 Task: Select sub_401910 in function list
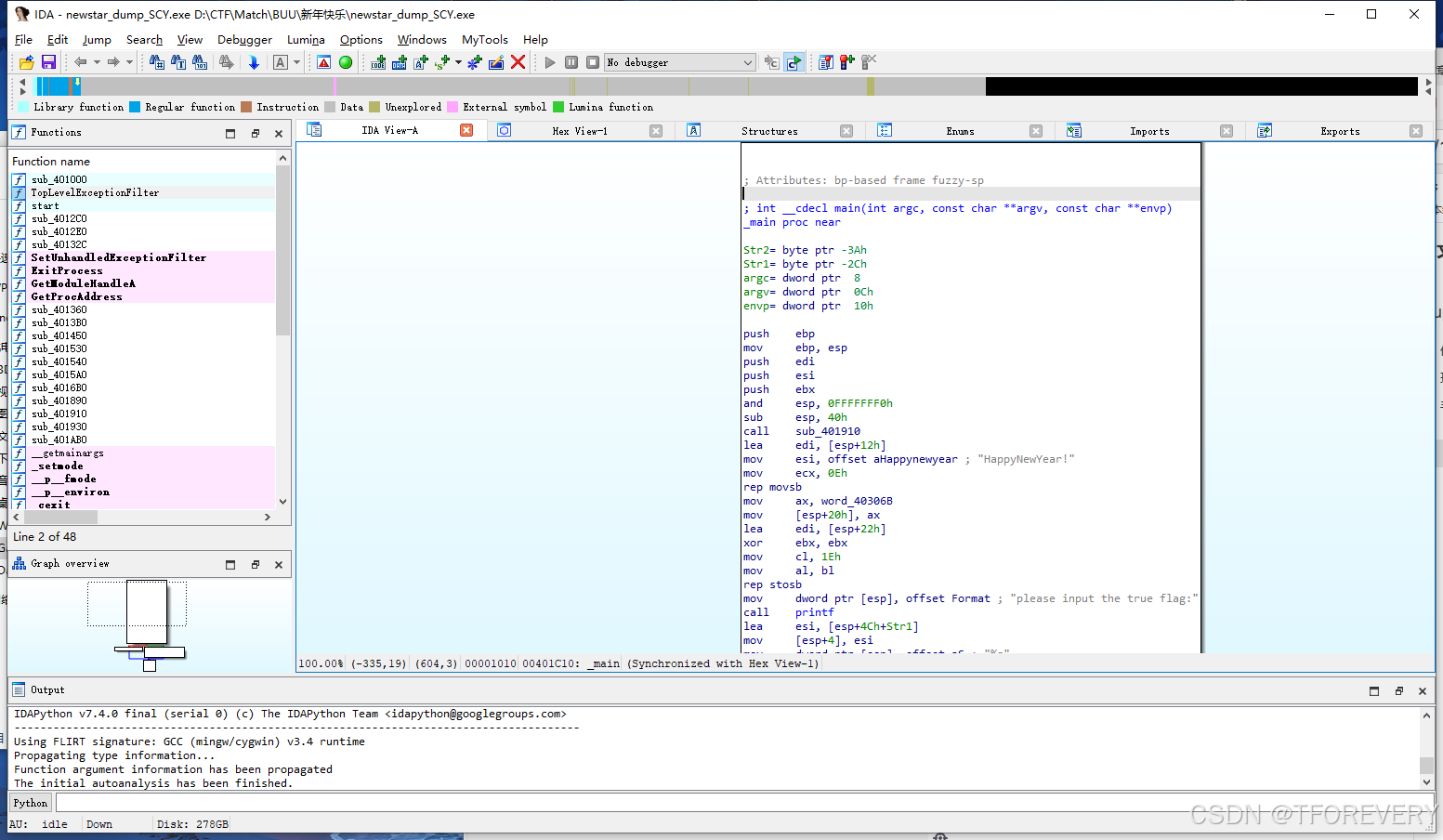click(142, 413)
